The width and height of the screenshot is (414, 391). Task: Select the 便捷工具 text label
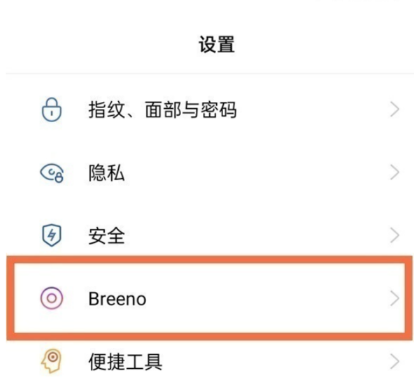pos(125,362)
